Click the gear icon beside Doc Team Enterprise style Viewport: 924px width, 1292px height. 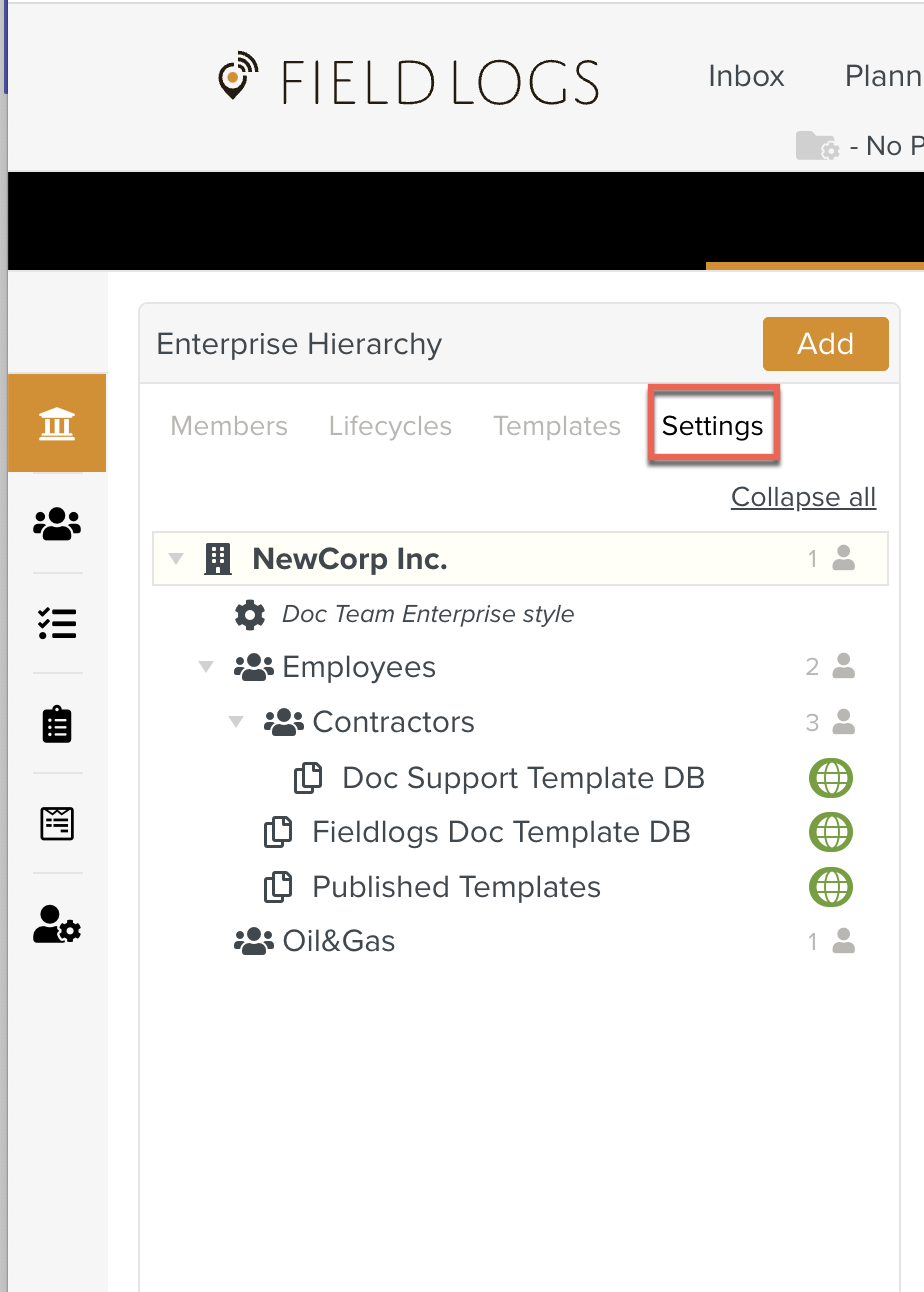pyautogui.click(x=250, y=614)
